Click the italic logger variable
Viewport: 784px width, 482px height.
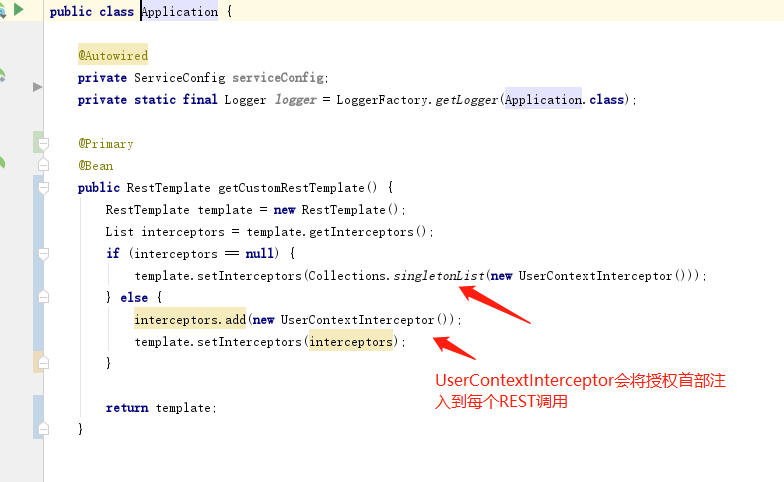(x=296, y=100)
